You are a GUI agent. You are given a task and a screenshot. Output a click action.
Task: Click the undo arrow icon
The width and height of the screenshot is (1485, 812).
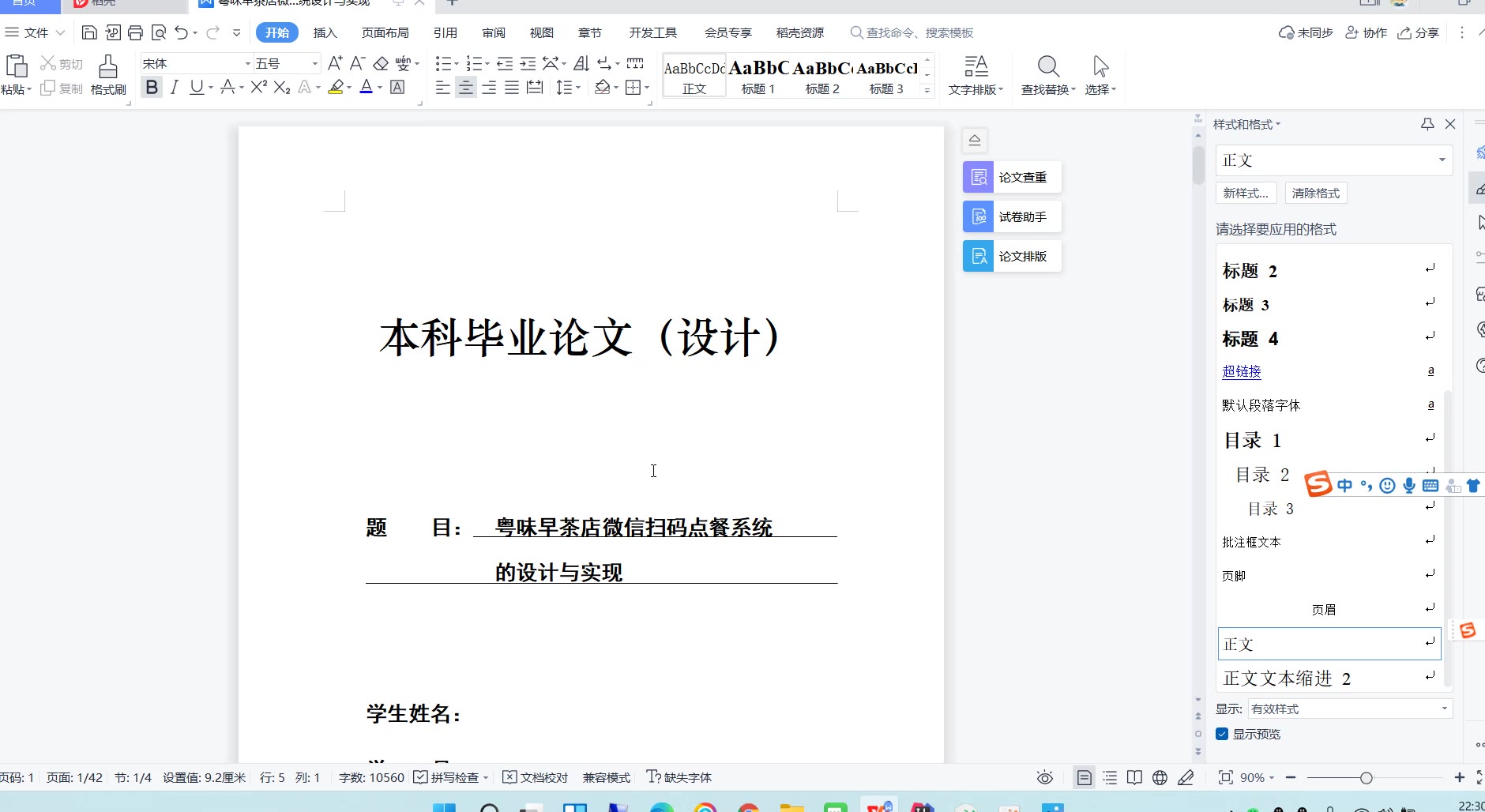point(181,32)
